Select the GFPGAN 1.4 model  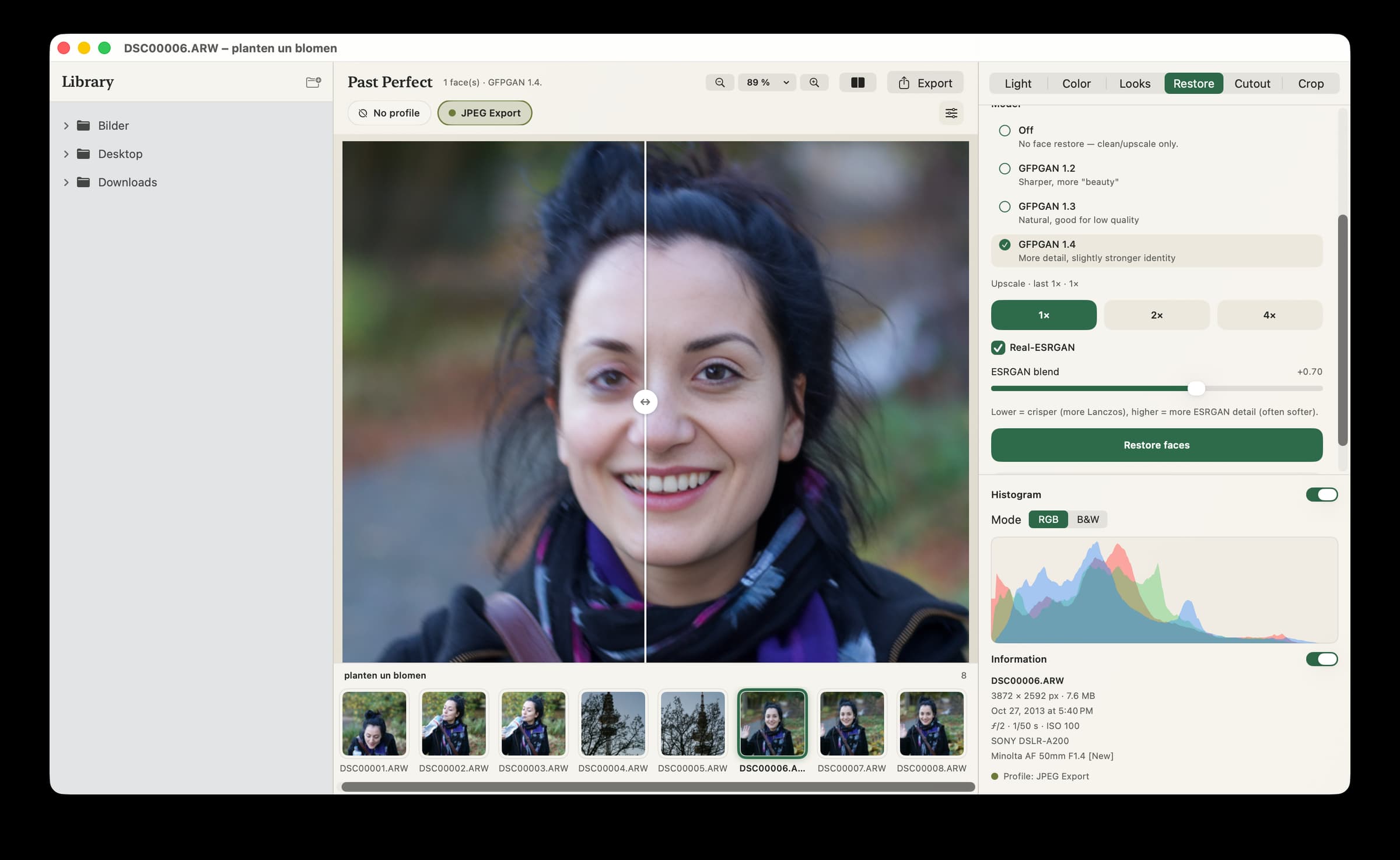click(1156, 251)
